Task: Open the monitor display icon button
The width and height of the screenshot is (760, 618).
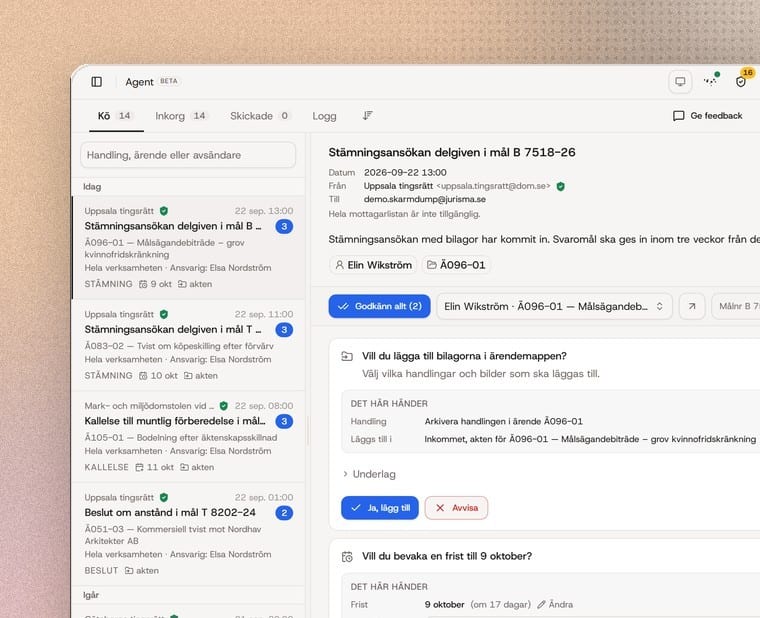Action: pos(680,81)
